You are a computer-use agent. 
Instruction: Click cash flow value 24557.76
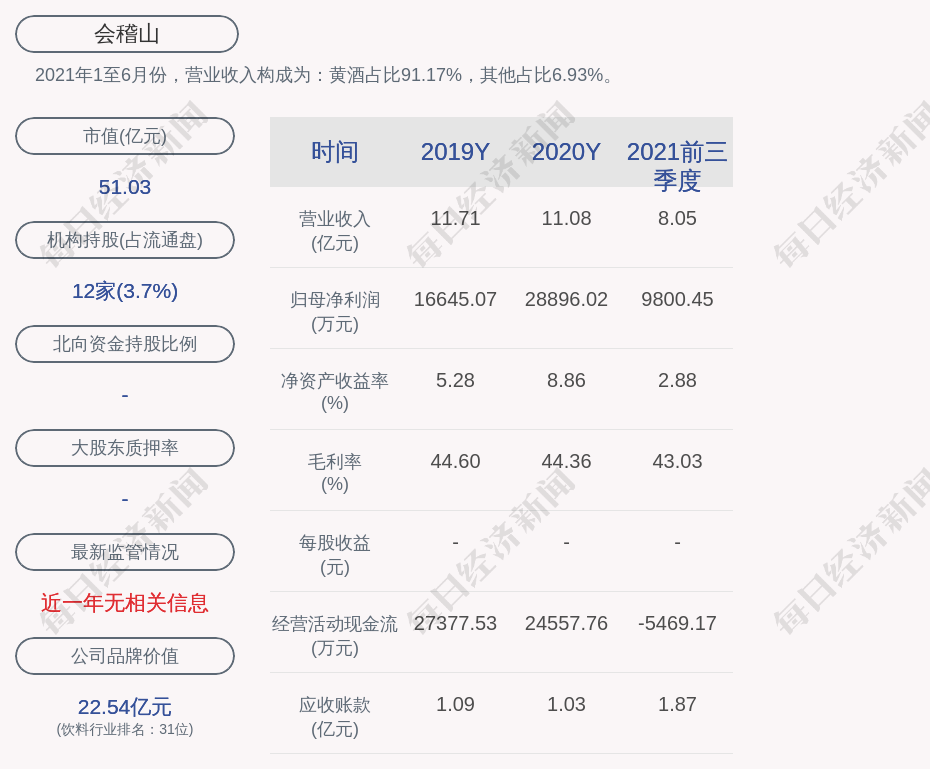pos(566,624)
